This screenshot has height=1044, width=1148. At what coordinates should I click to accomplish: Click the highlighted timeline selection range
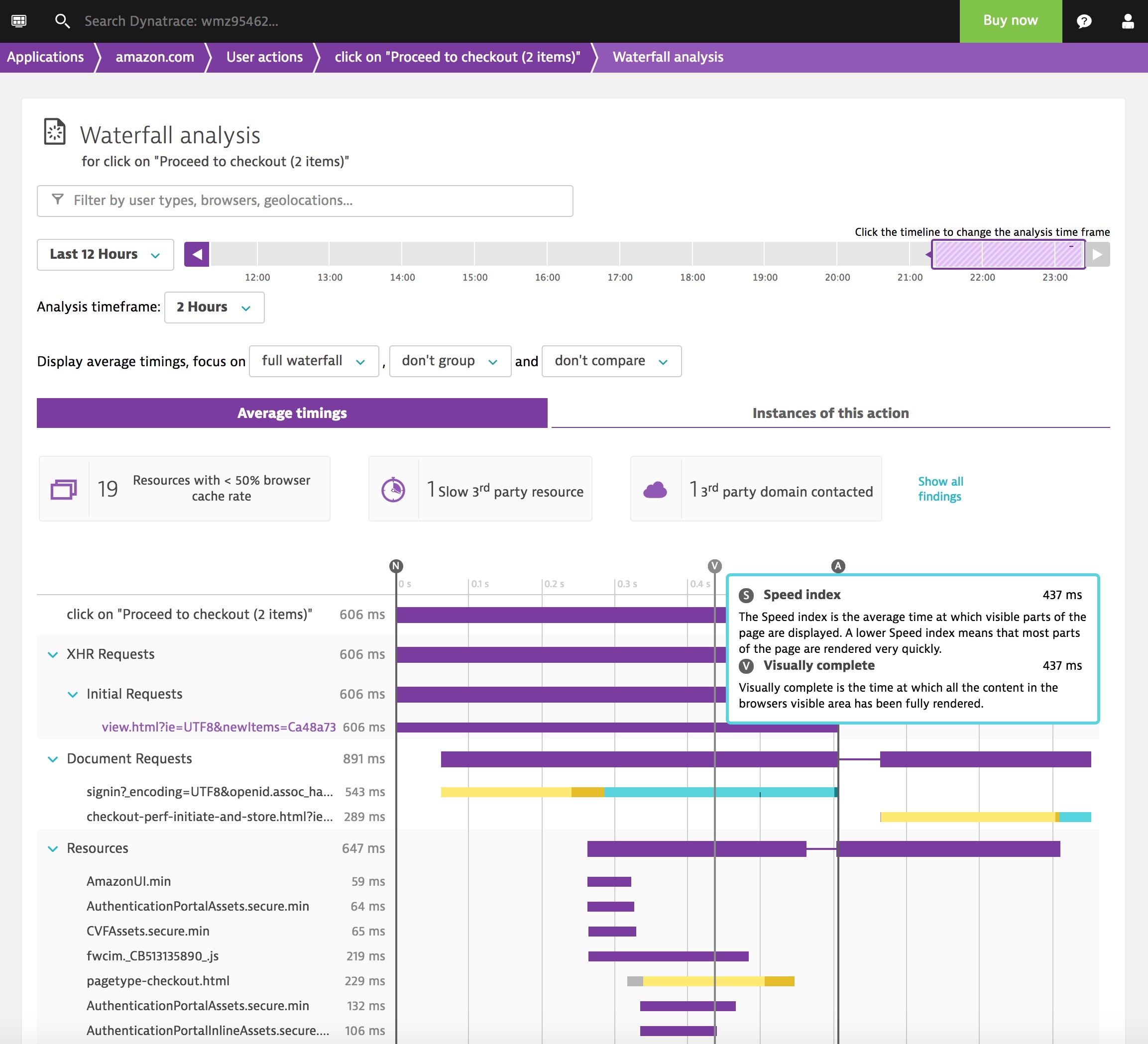pyautogui.click(x=1008, y=254)
